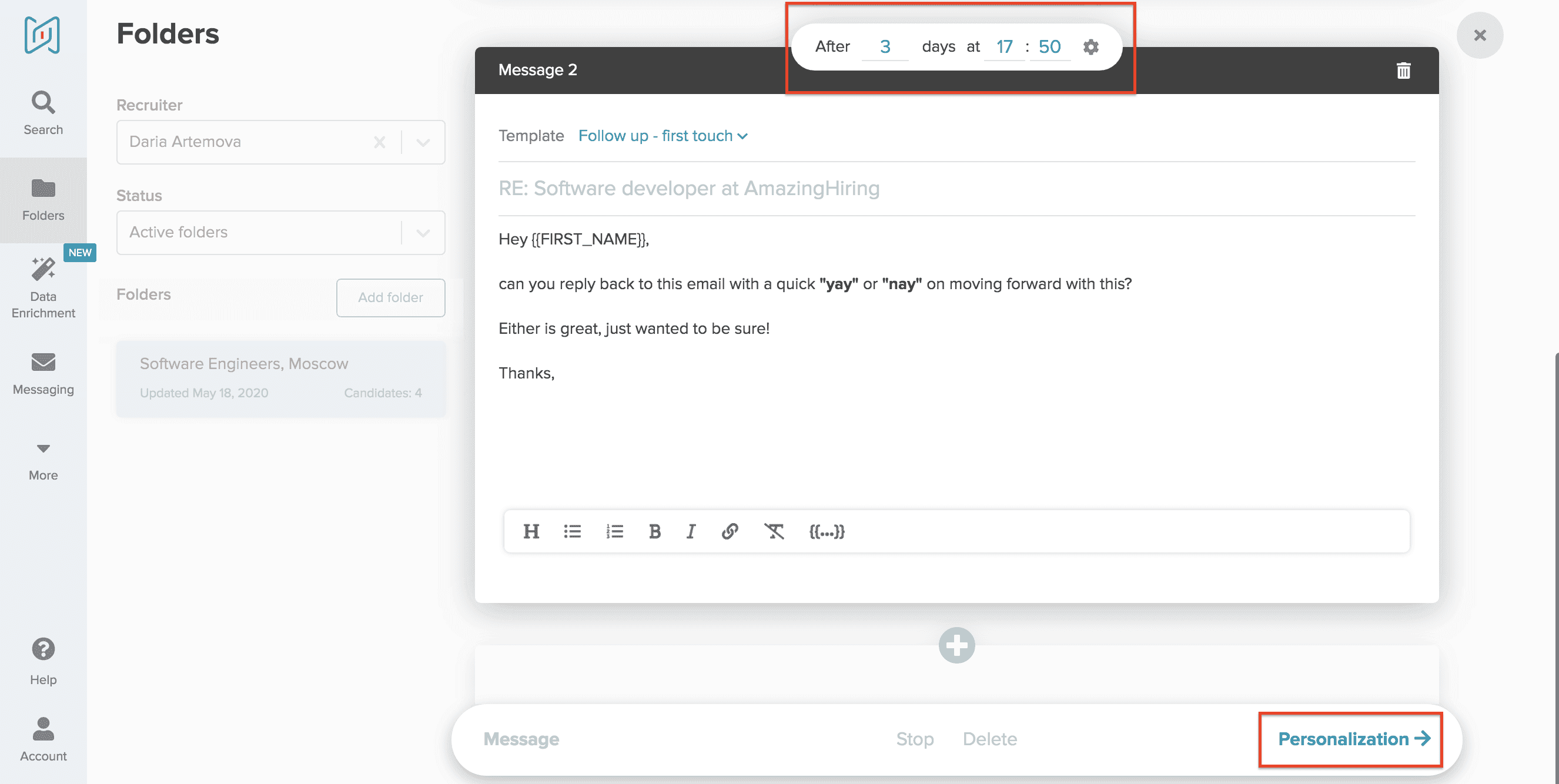The height and width of the screenshot is (784, 1559).
Task: Go to Data Enrichment in sidebar
Action: pyautogui.click(x=43, y=287)
